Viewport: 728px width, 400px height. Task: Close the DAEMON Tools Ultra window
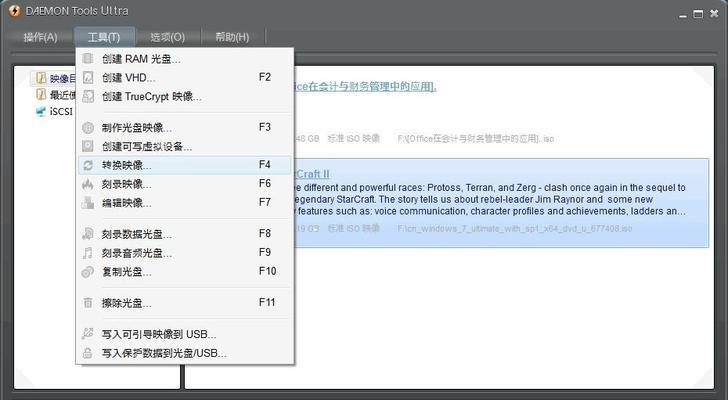point(714,14)
